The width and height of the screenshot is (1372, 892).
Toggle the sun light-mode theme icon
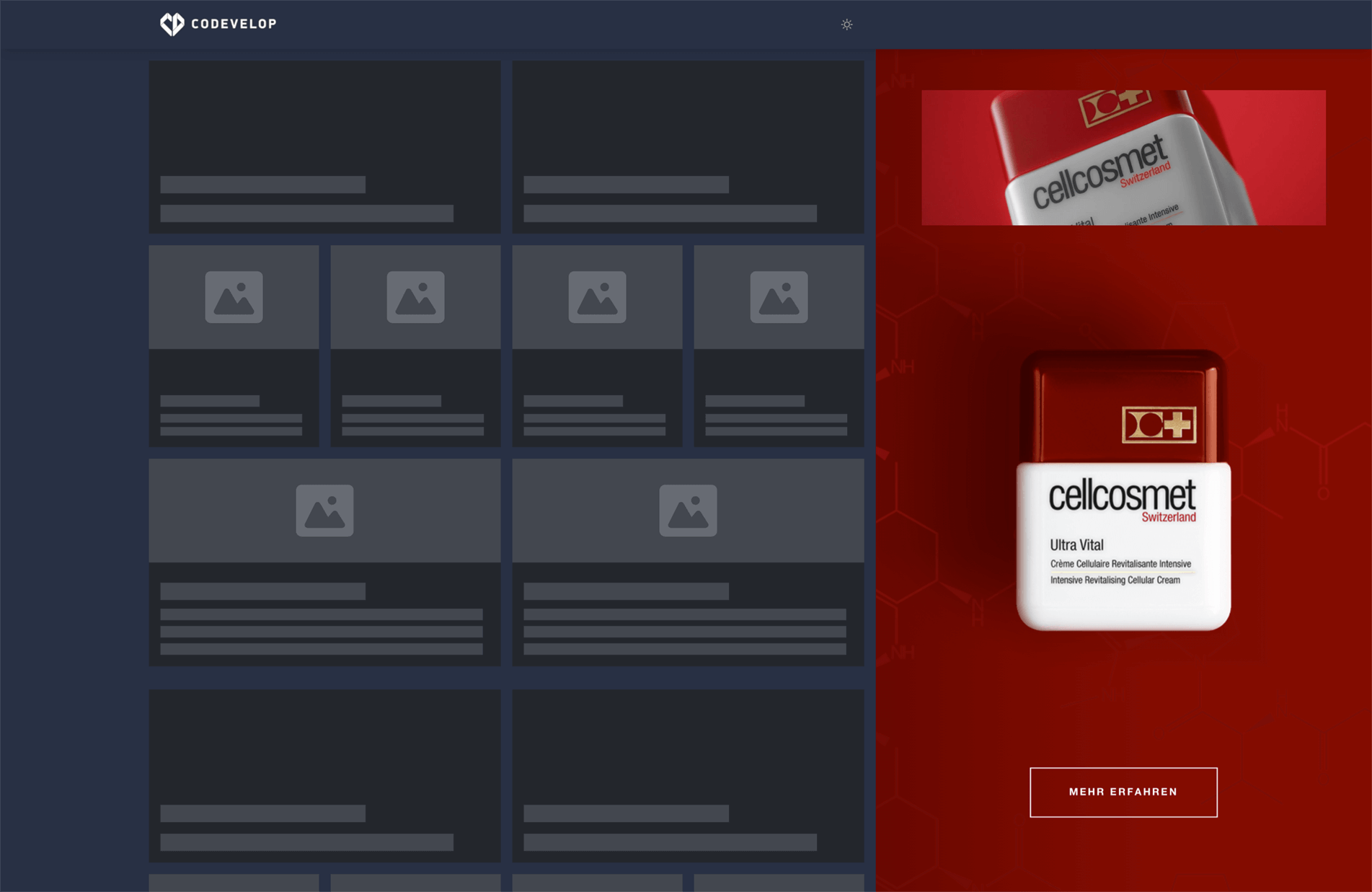coord(846,25)
